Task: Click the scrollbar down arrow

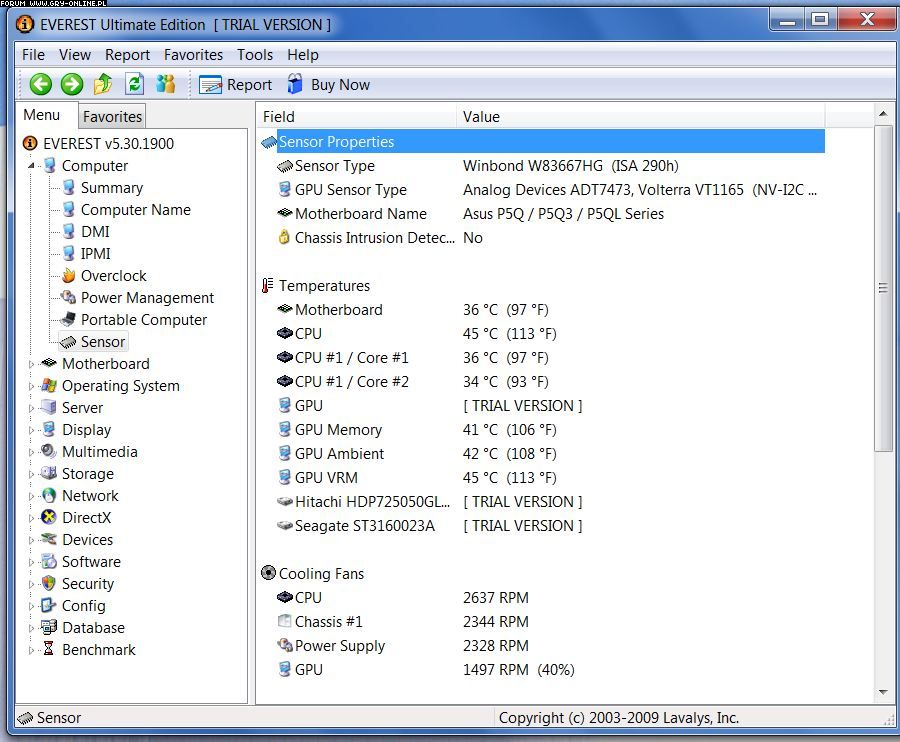Action: 883,692
